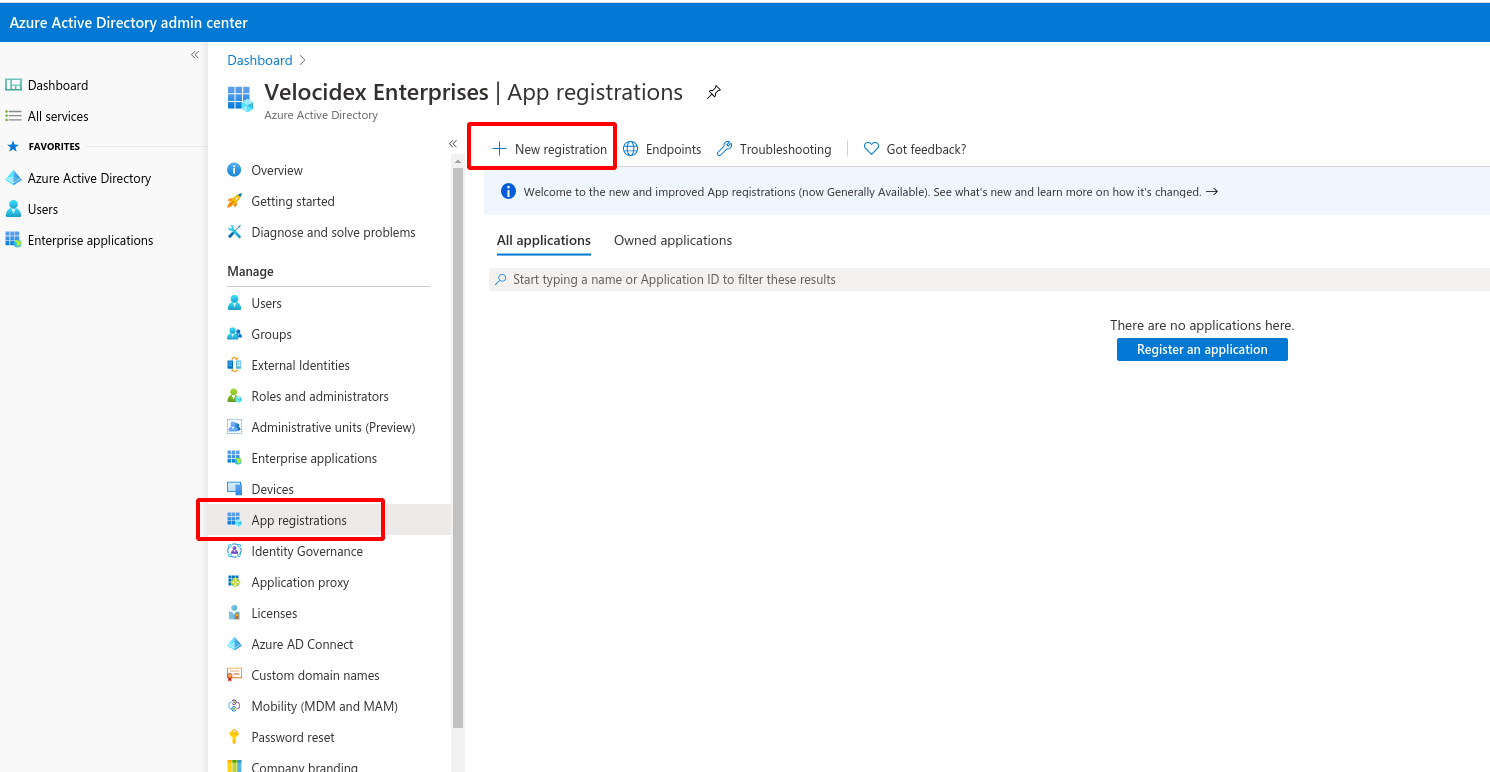
Task: Open Password reset key icon
Action: click(234, 737)
